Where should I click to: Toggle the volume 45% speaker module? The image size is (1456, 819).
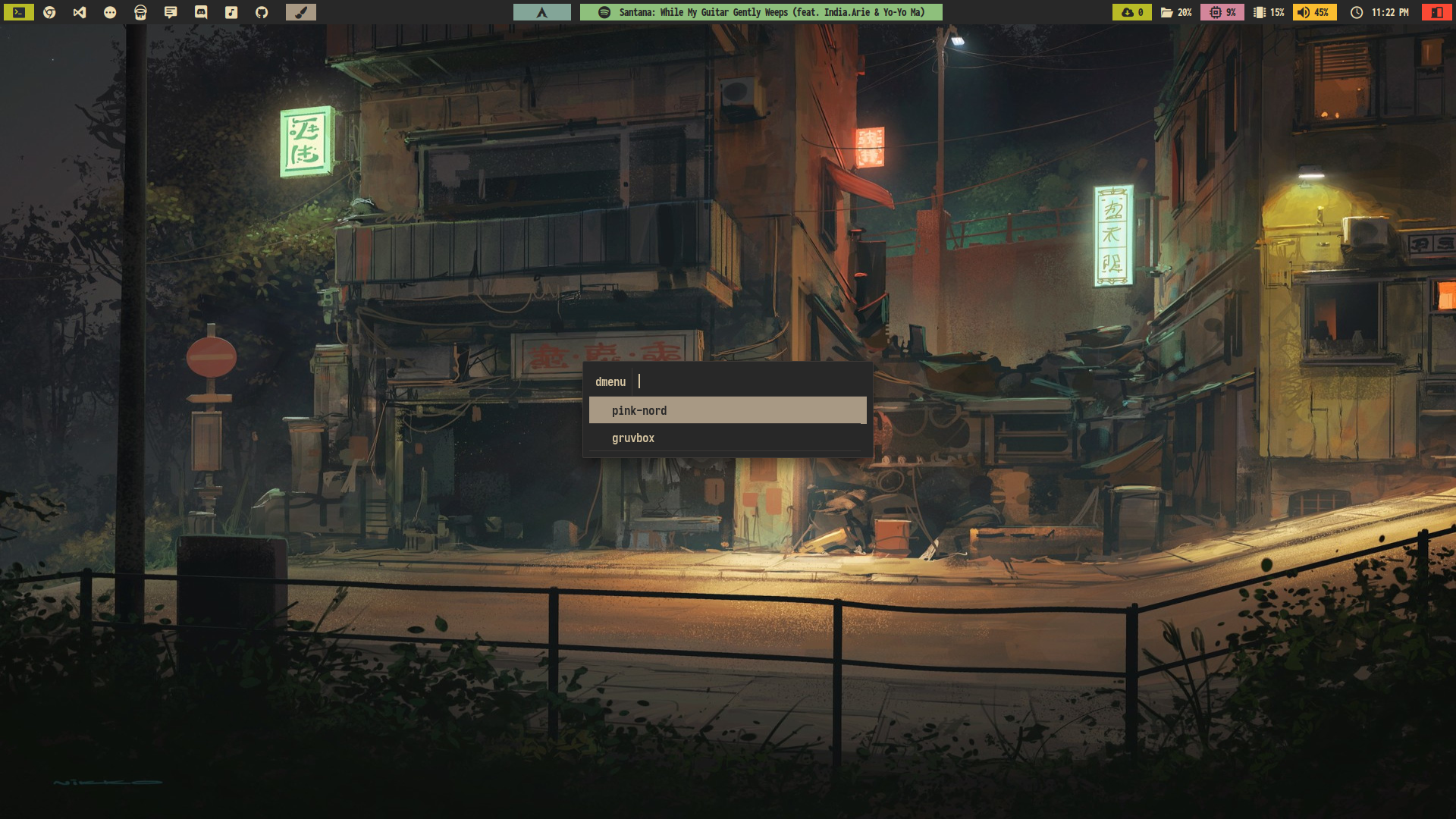point(1314,12)
